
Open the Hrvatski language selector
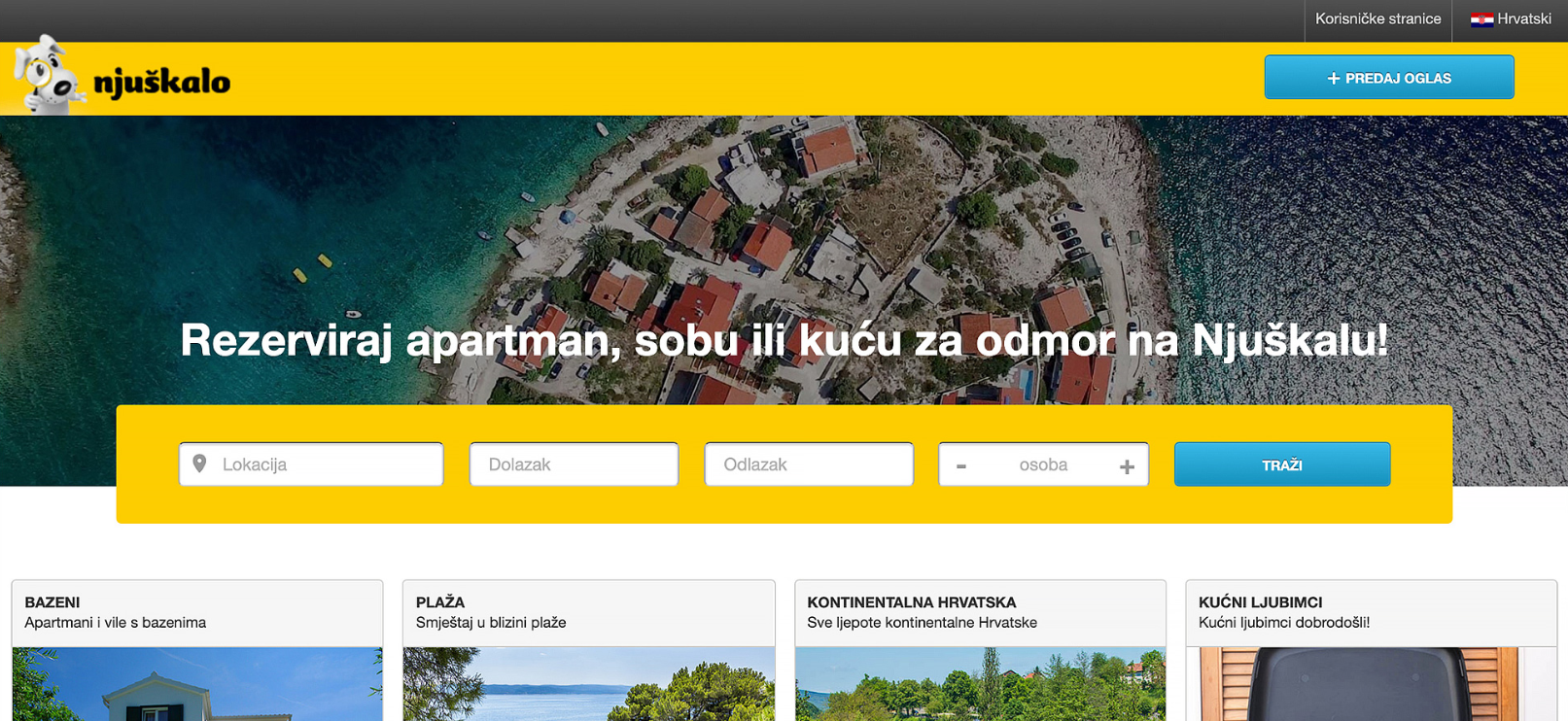click(x=1511, y=19)
